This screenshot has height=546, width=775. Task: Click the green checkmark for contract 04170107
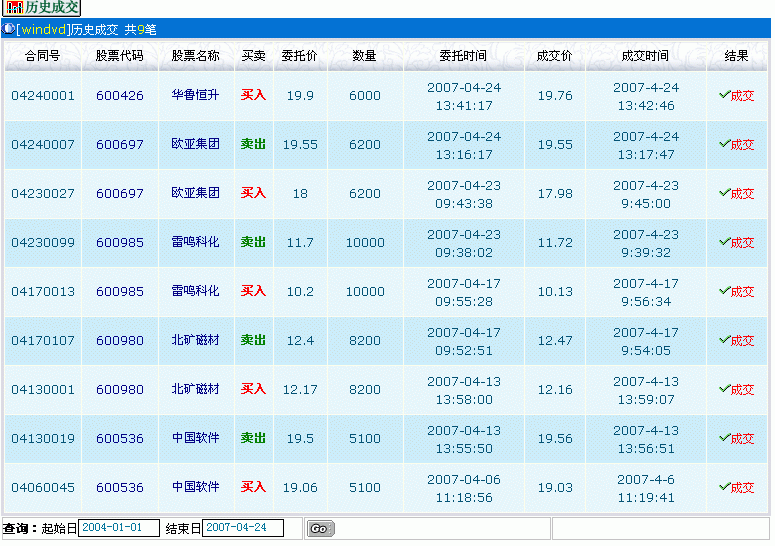724,339
